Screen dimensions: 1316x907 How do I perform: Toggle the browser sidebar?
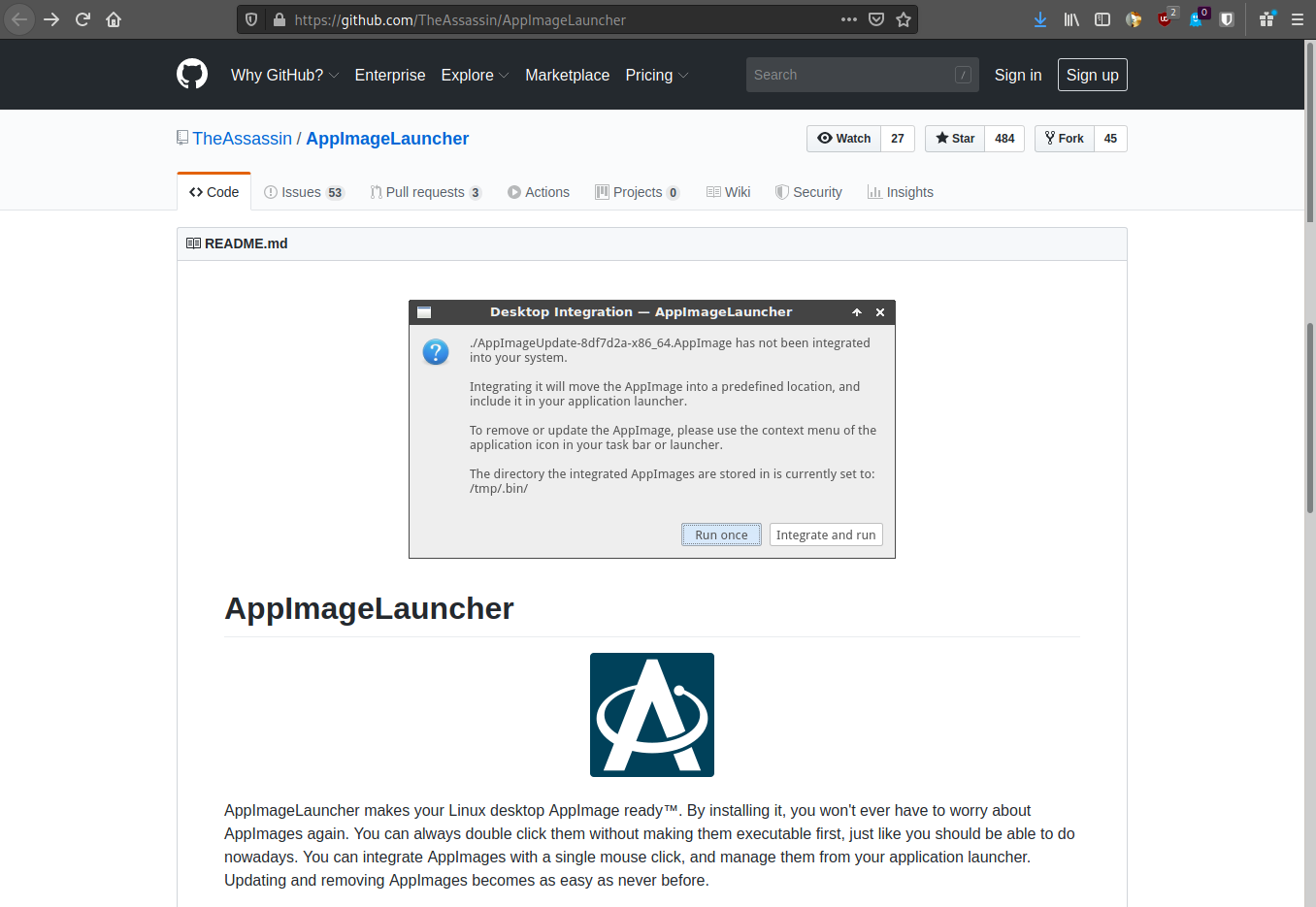(1102, 19)
